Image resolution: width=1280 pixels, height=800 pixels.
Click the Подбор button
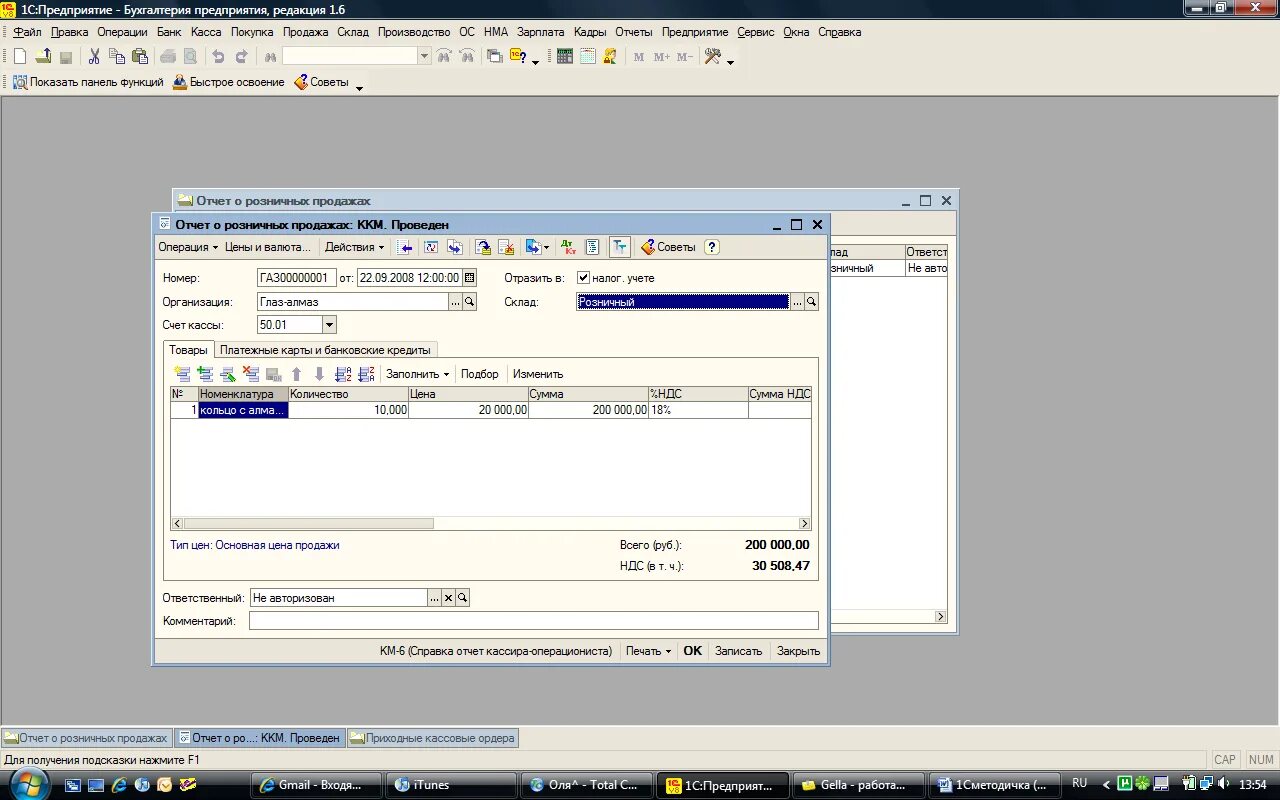tap(480, 374)
